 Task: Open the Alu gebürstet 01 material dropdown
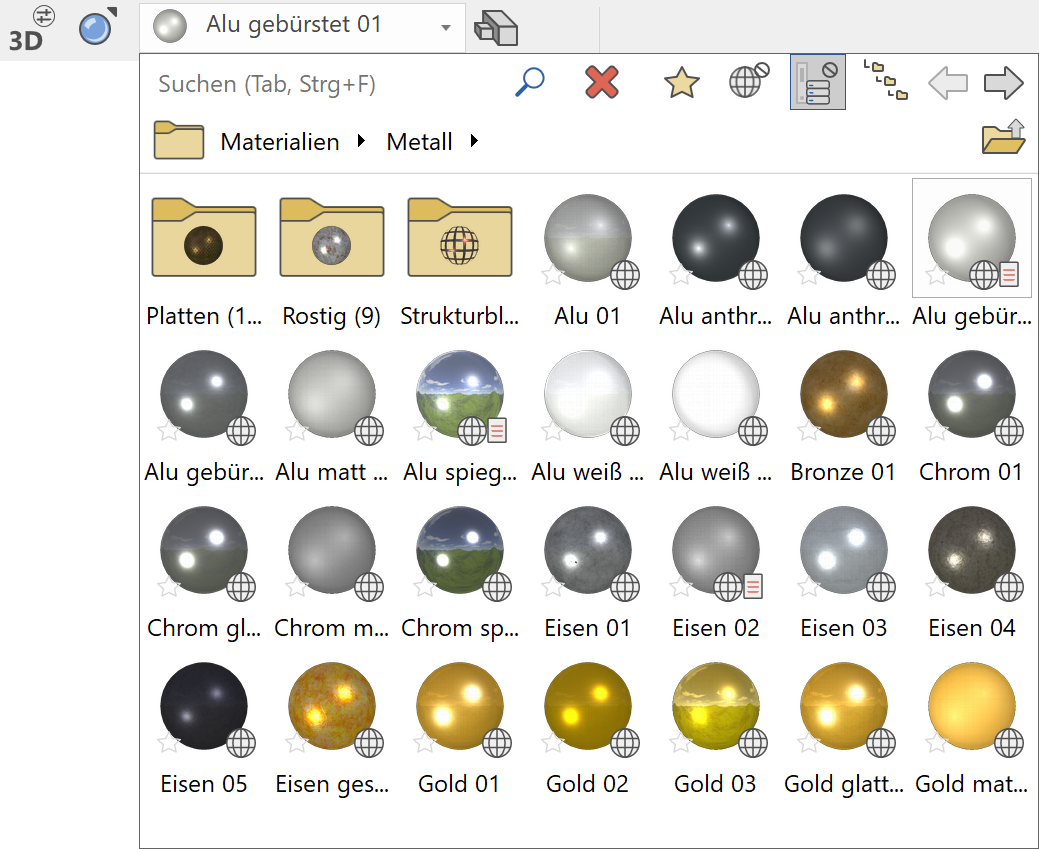pos(447,28)
